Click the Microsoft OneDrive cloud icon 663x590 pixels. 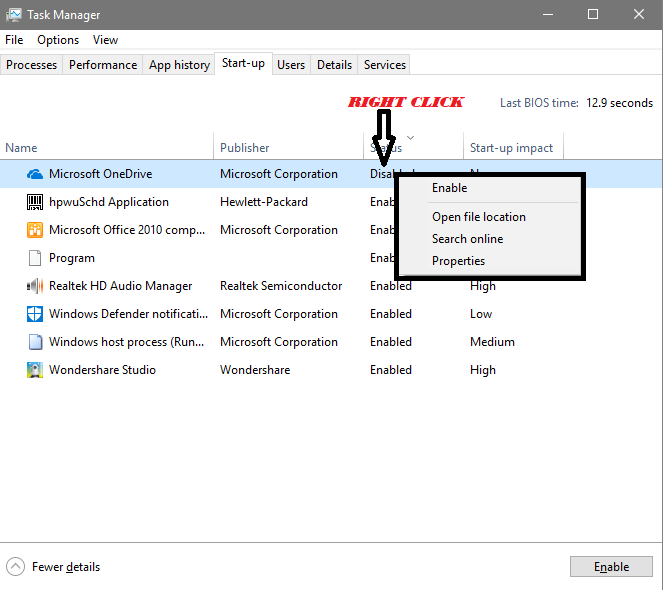[x=35, y=174]
